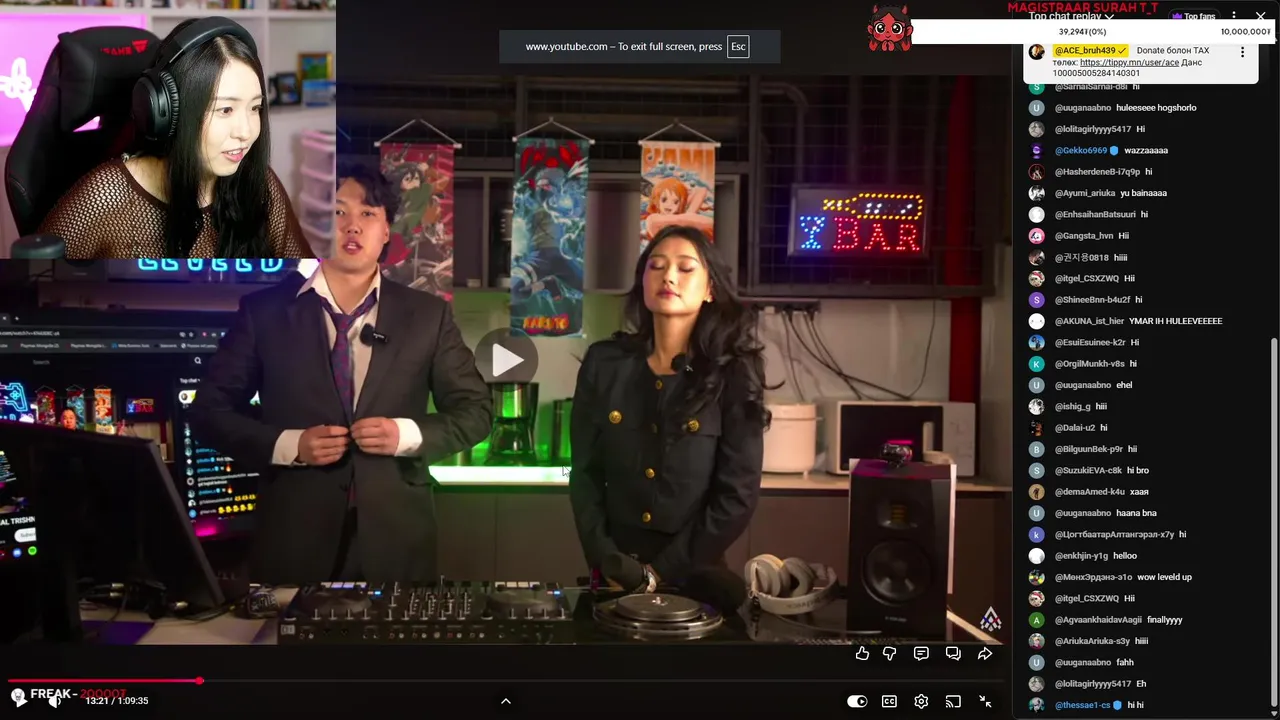Click avatar of @enkhjin-y1g
Viewport: 1280px width, 720px height.
pos(1037,556)
